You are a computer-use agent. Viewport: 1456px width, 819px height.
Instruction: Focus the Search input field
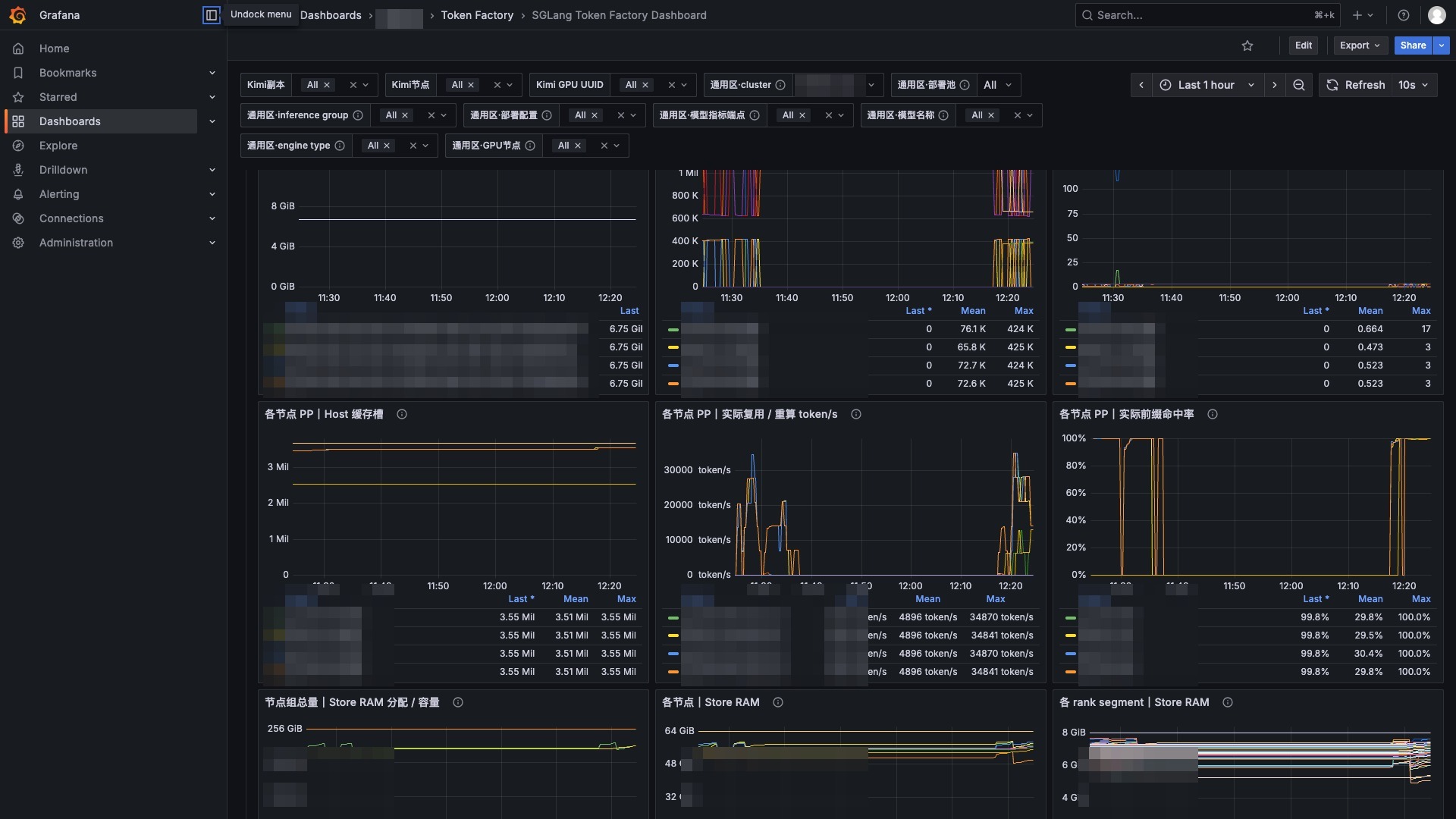(1207, 15)
